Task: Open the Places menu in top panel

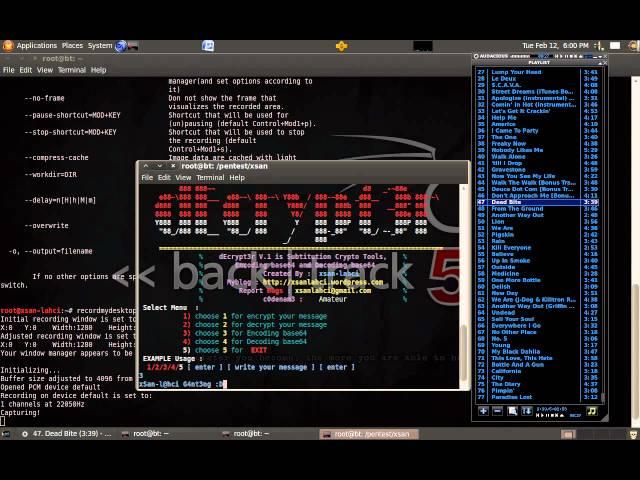Action: pyautogui.click(x=72, y=45)
